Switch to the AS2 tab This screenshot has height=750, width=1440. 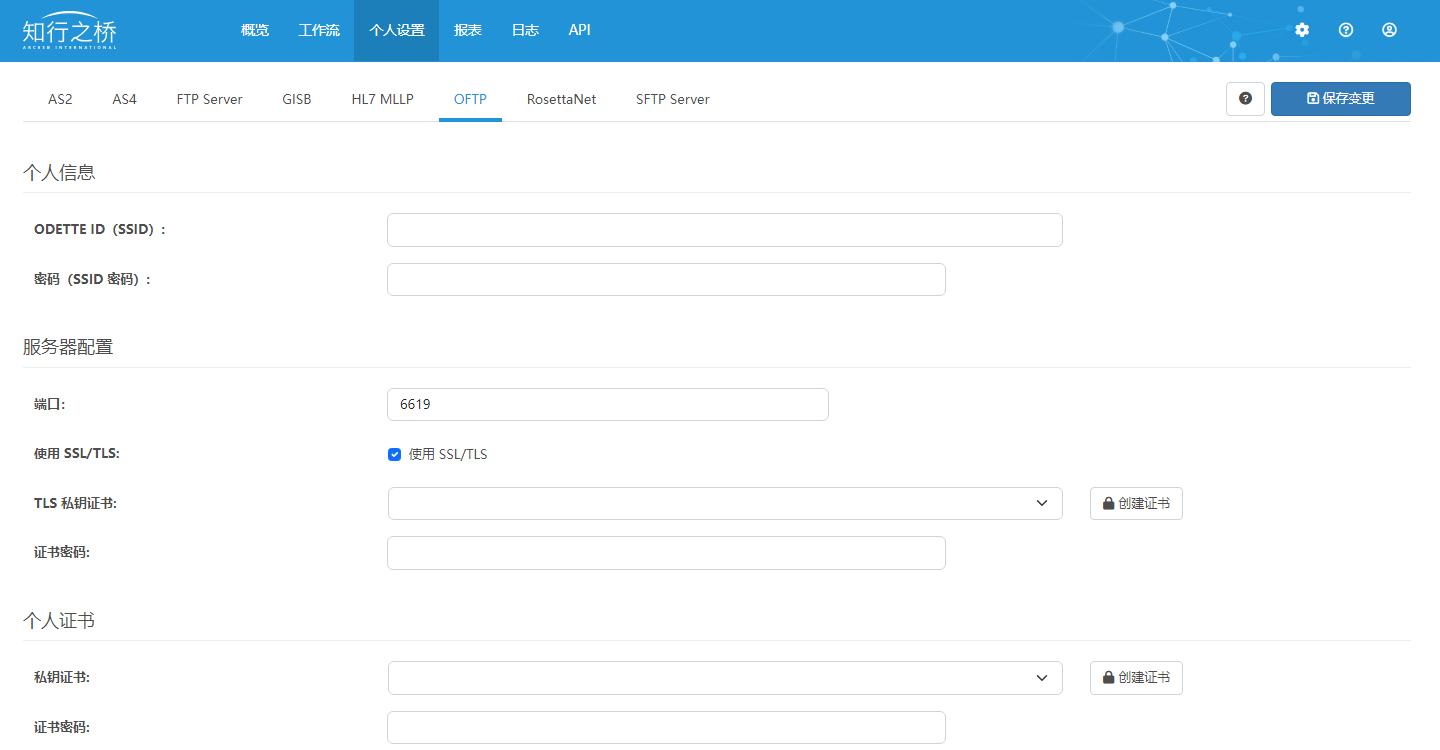(60, 100)
